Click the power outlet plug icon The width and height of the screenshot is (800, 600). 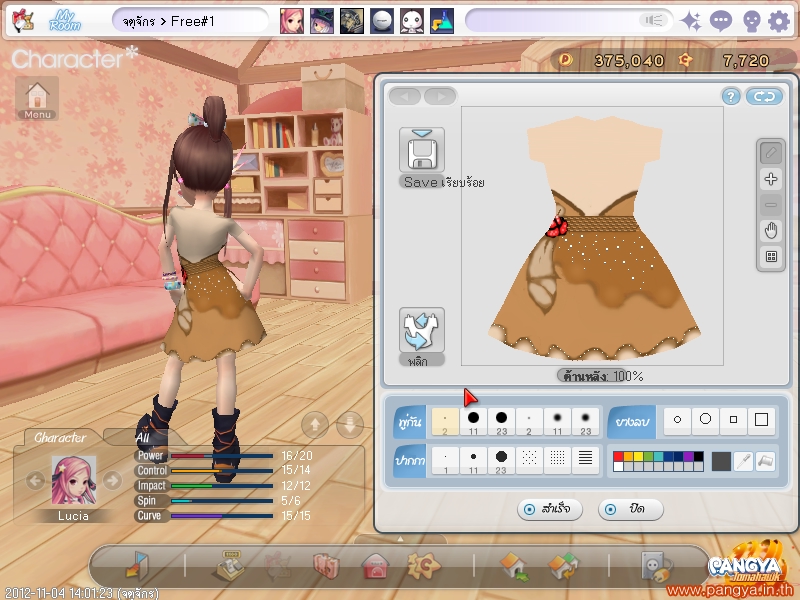(x=656, y=567)
